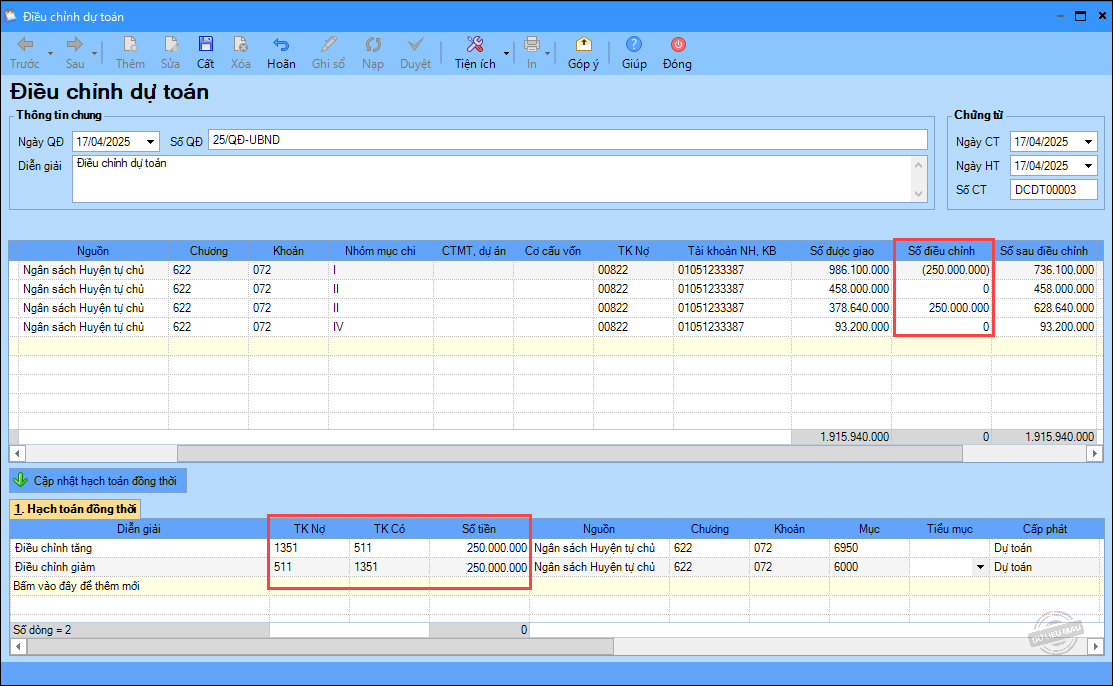Click the In print icon

(532, 45)
